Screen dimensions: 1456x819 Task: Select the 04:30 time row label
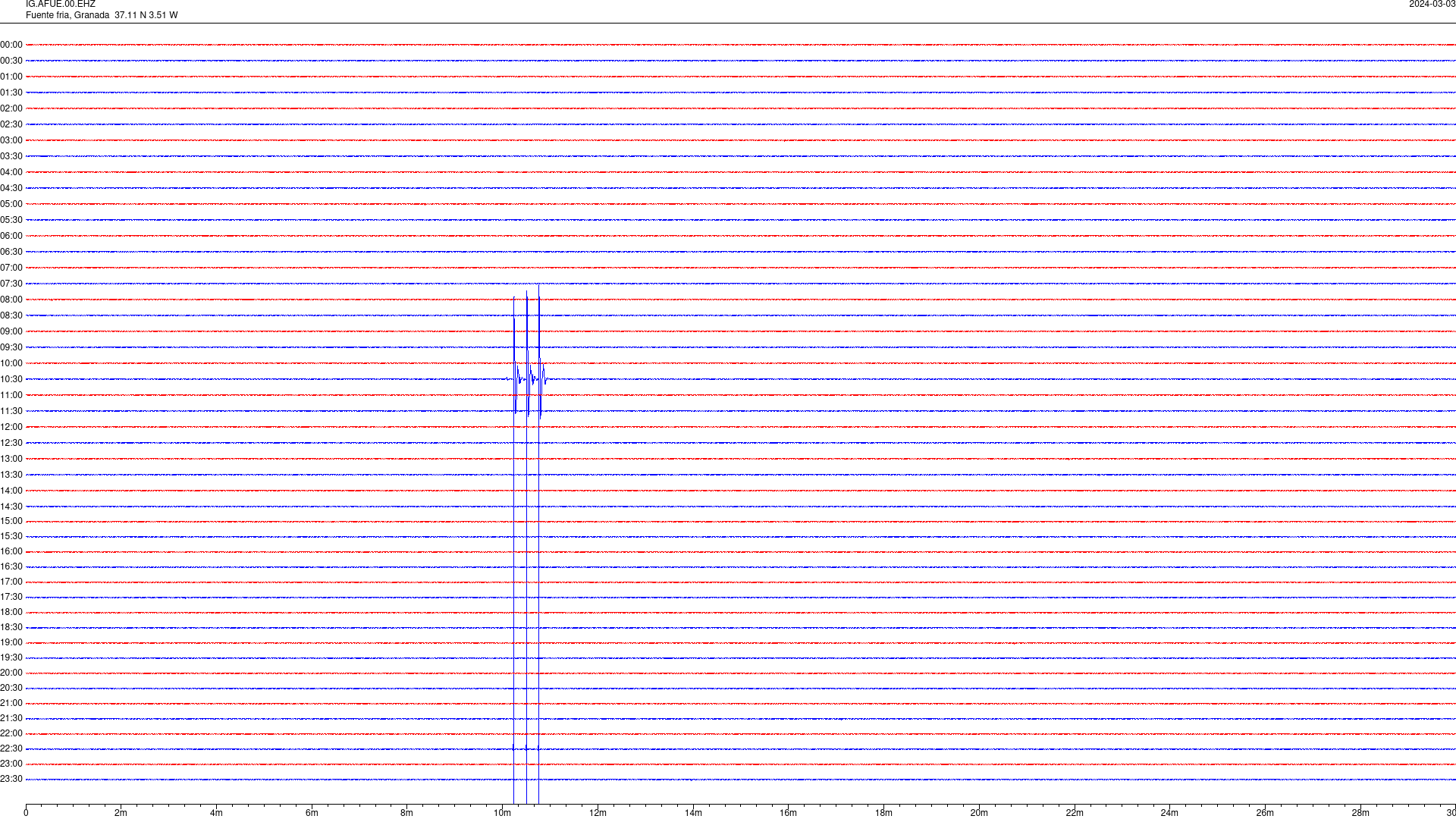coord(11,188)
